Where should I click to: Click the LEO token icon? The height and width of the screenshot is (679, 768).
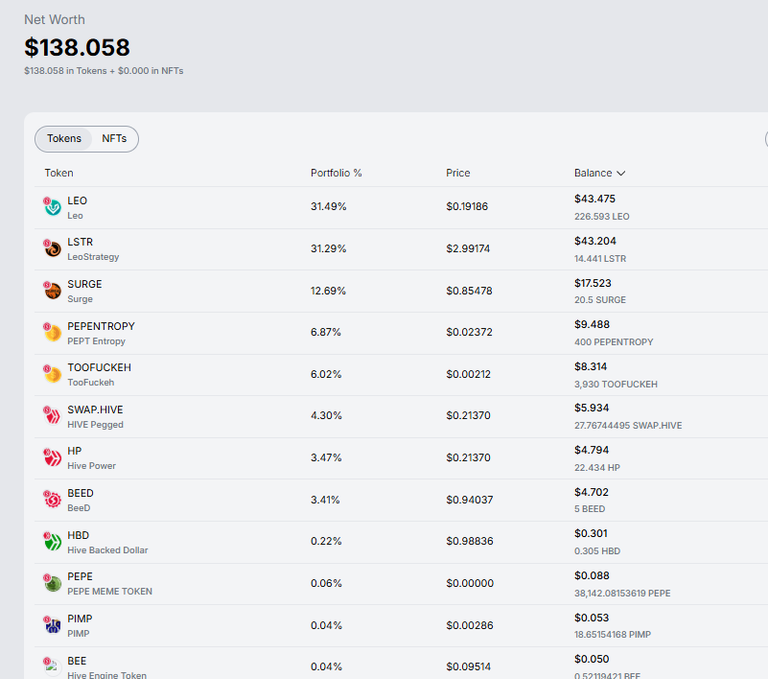(52, 207)
